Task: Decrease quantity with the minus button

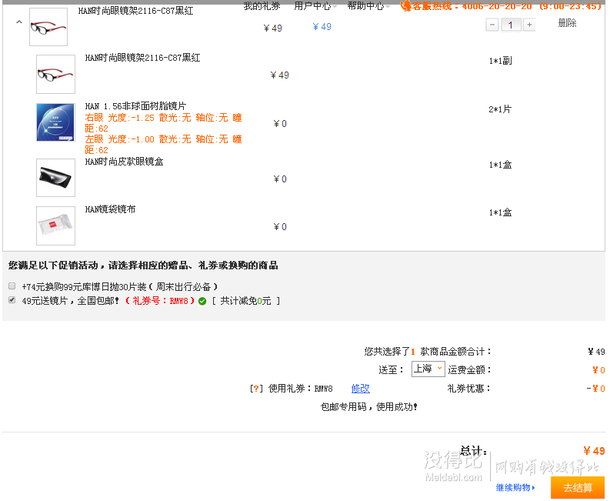Action: (x=491, y=24)
